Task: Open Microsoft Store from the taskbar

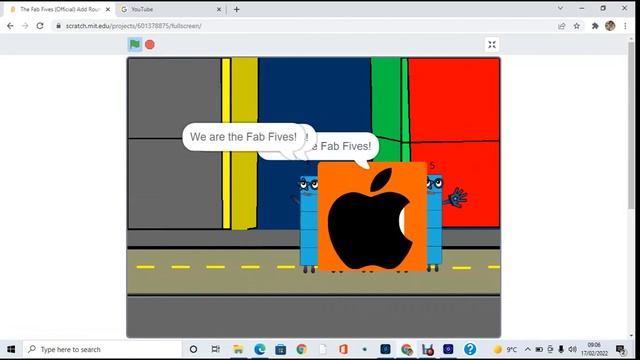Action: [x=280, y=349]
